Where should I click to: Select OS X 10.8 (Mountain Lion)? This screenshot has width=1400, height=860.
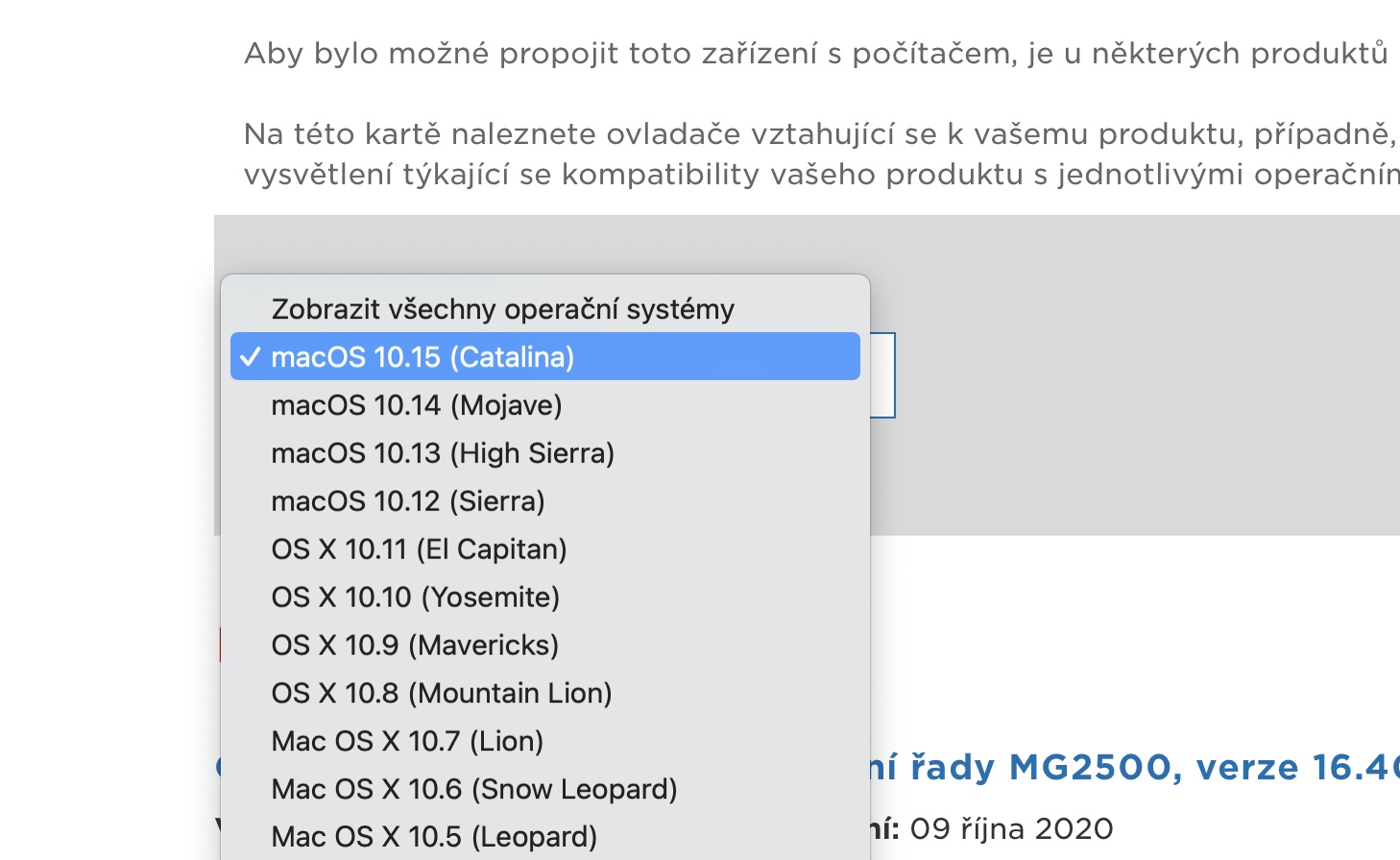(441, 693)
